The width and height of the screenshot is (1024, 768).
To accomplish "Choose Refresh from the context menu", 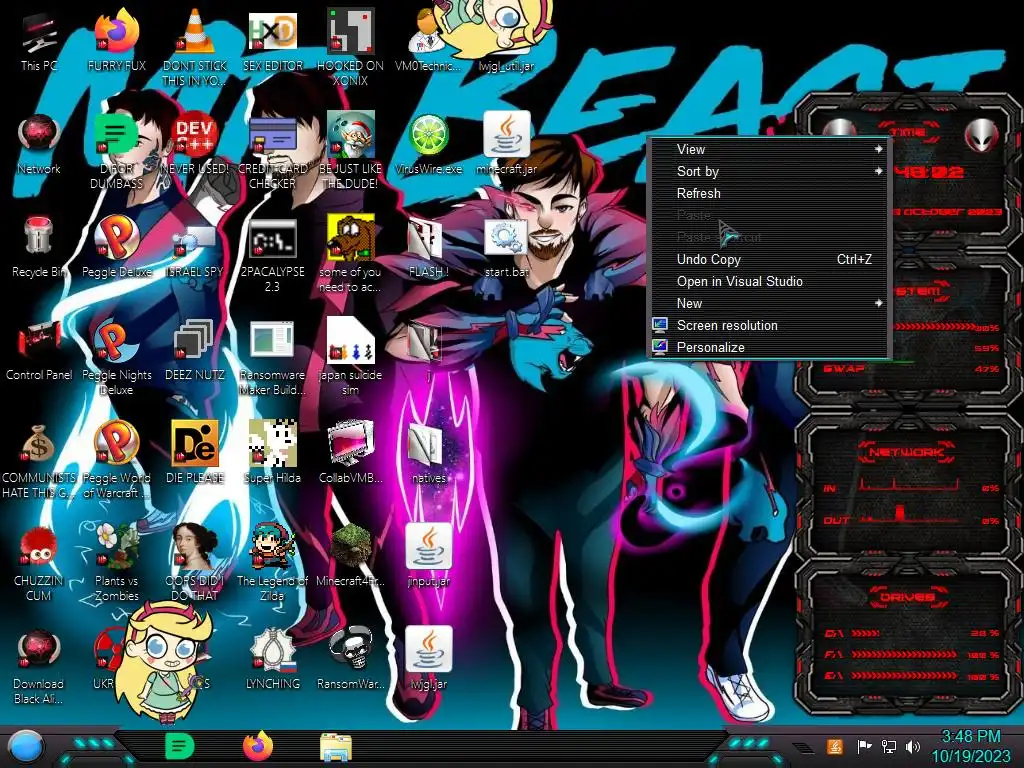I will [x=770, y=193].
